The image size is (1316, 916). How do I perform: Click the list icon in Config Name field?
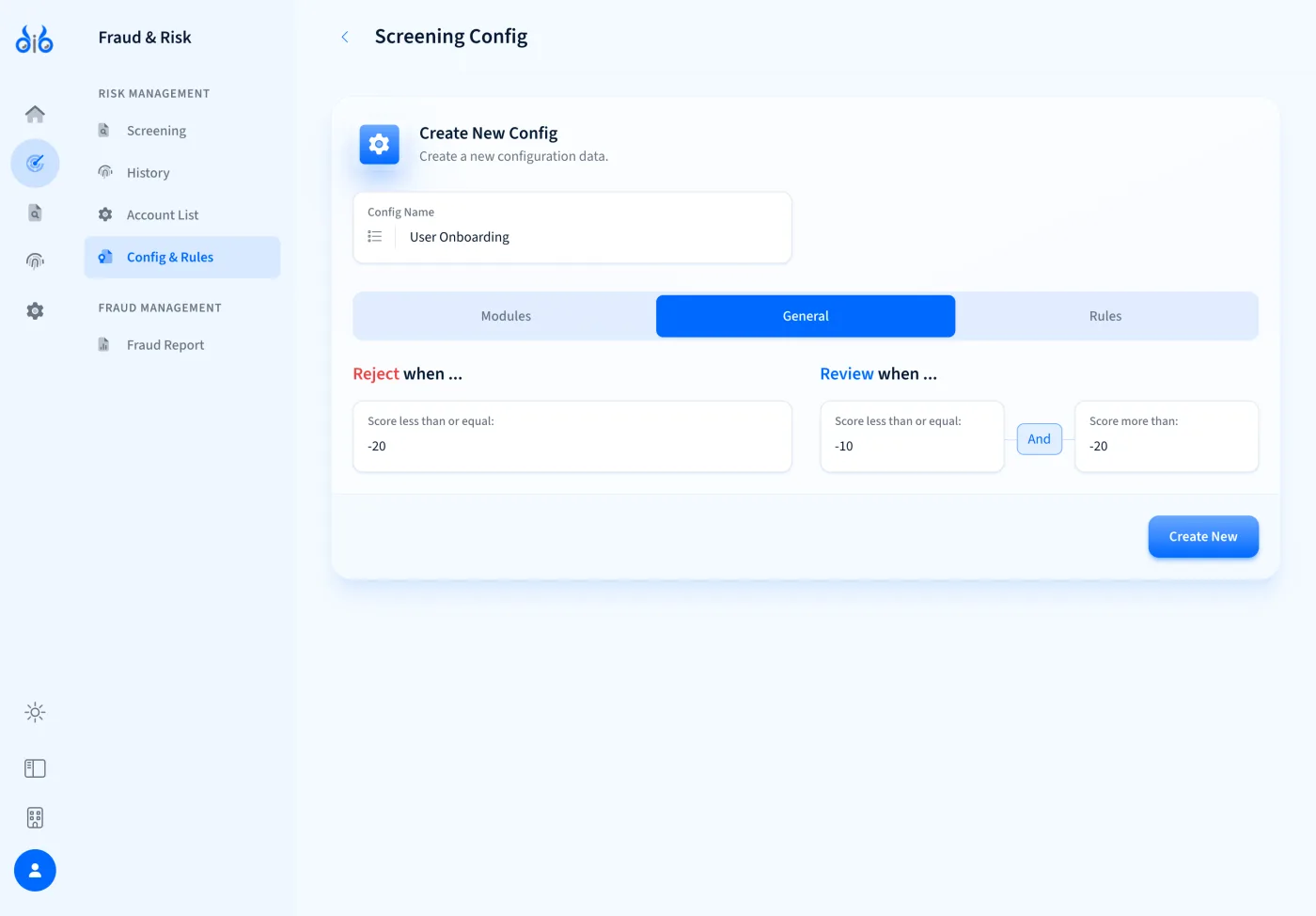pos(375,237)
